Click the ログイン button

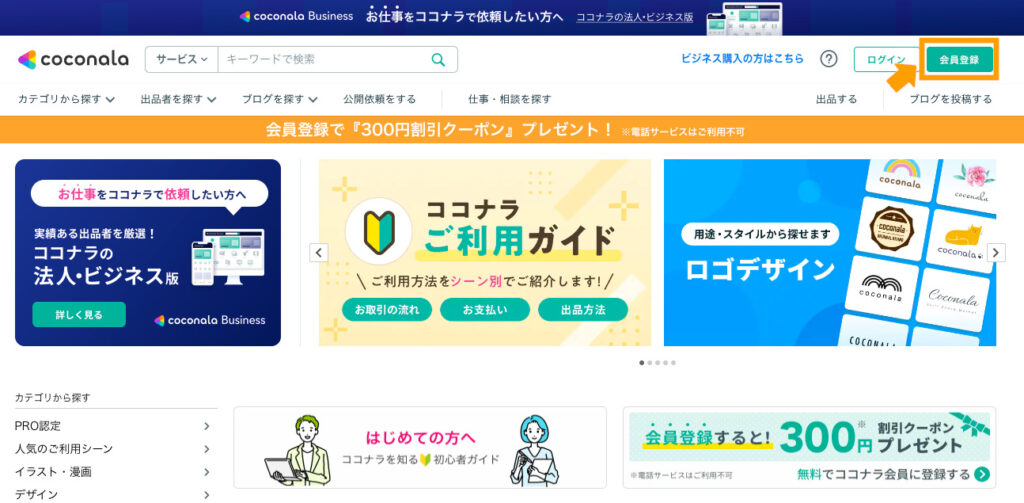tap(886, 59)
